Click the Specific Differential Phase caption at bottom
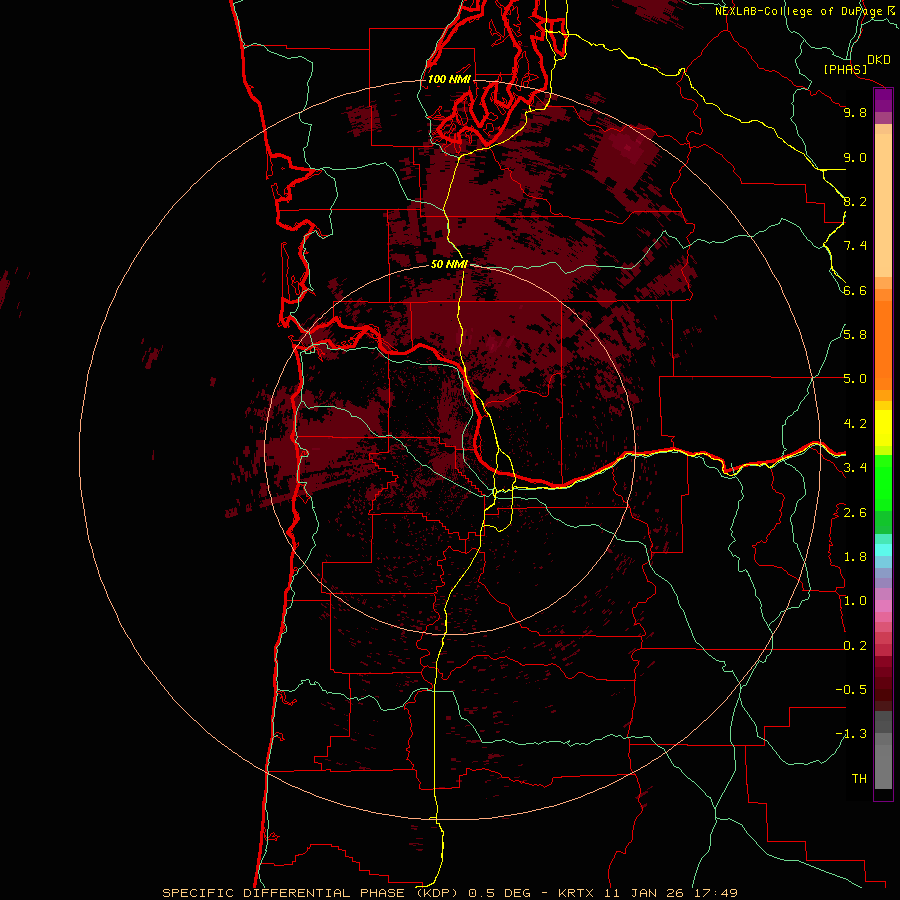The width and height of the screenshot is (900, 900). pos(449,893)
